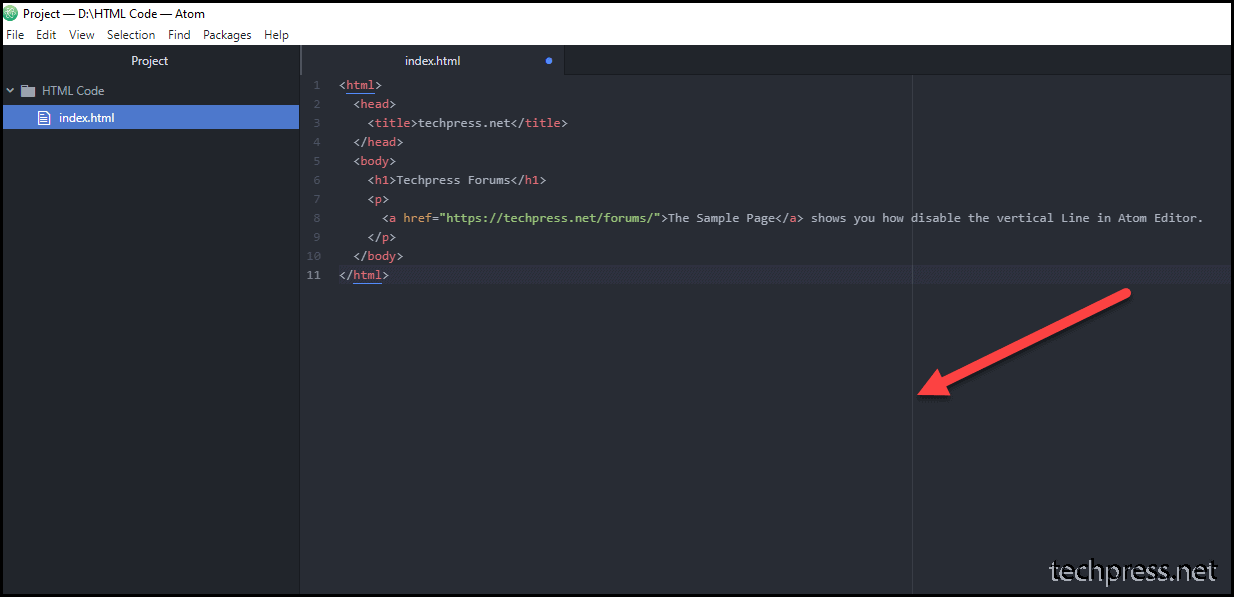Click the file icon next to index.html

coord(44,117)
